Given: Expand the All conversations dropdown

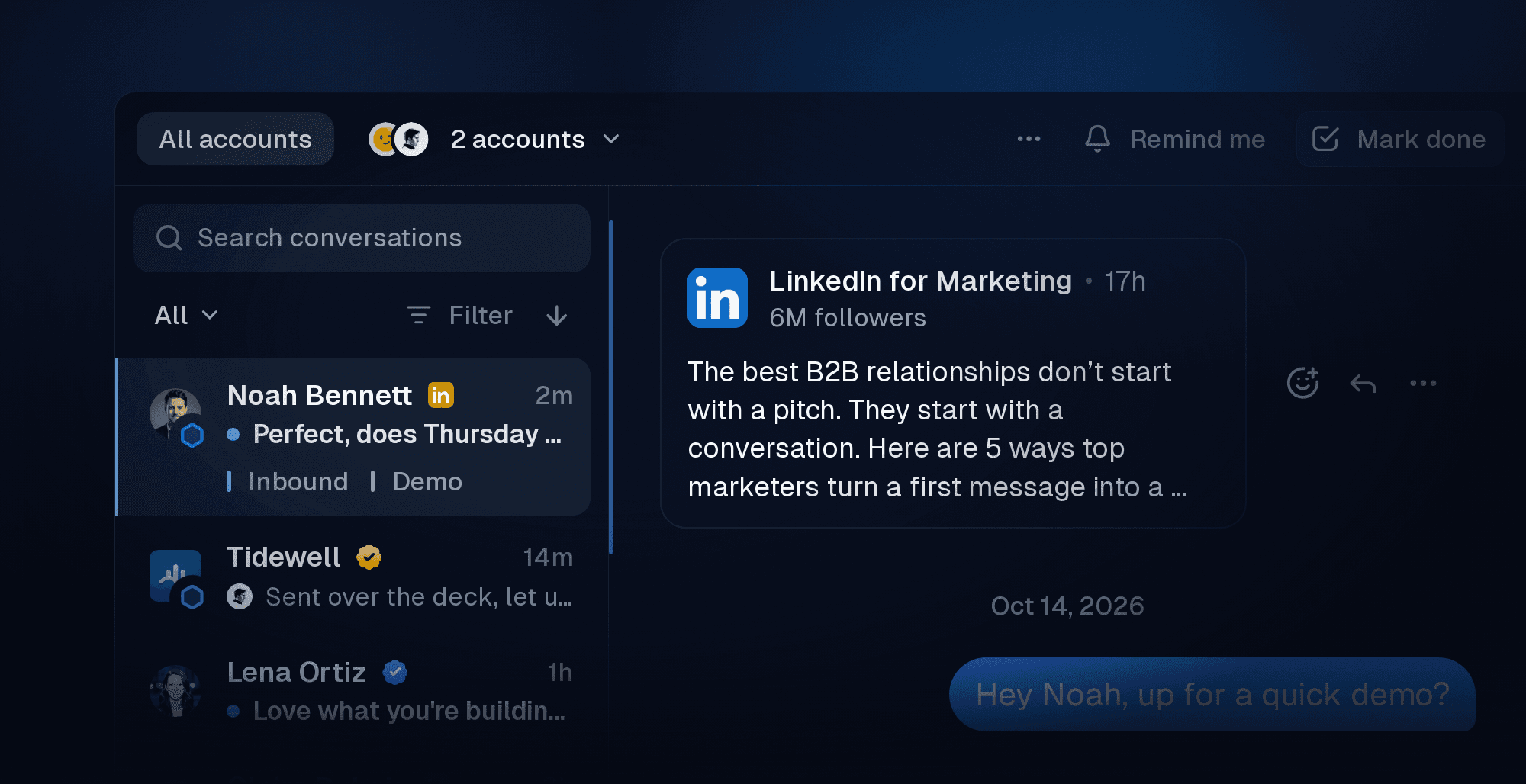Looking at the screenshot, I should (187, 316).
